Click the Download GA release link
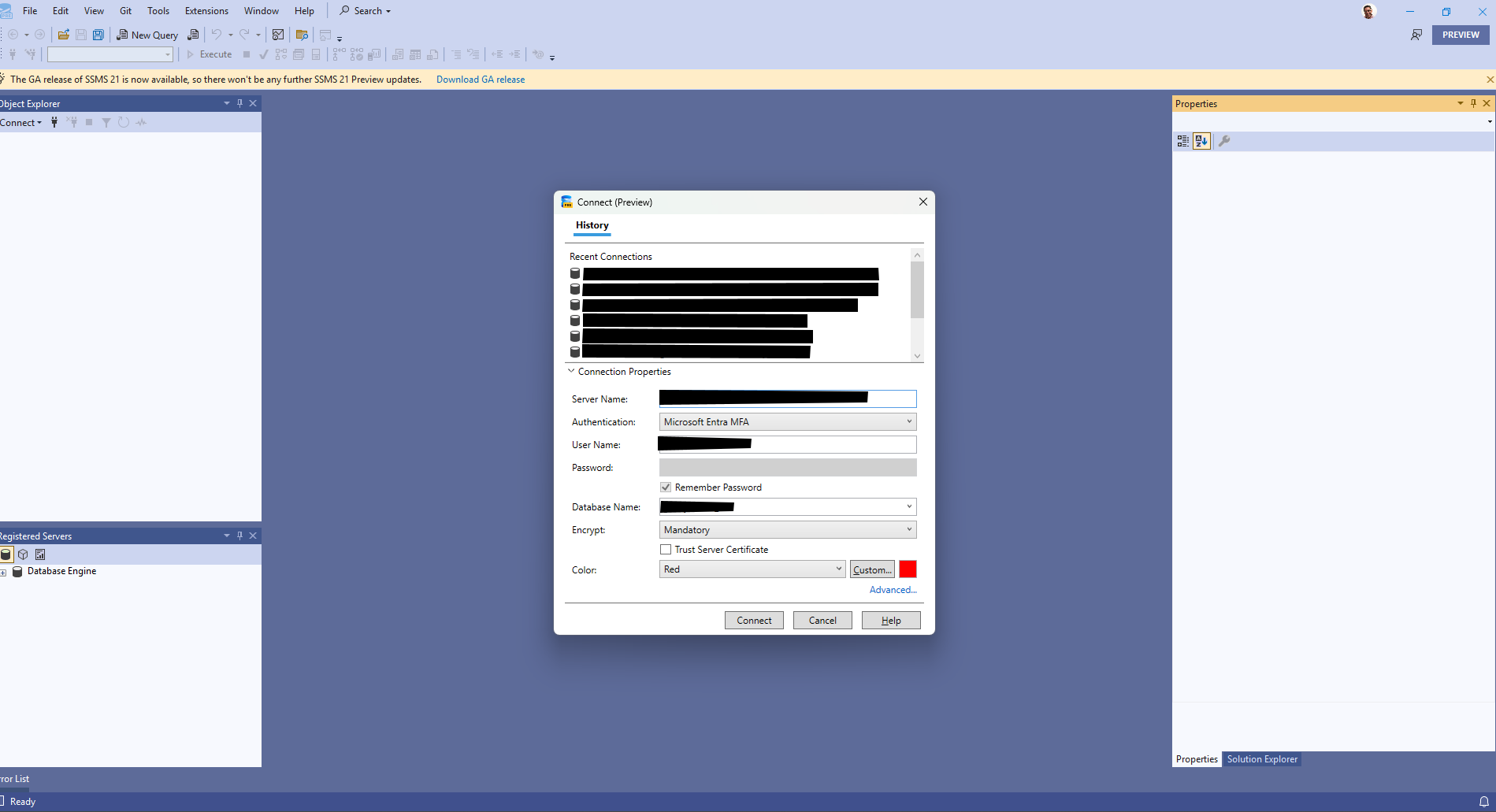The height and width of the screenshot is (812, 1496). tap(481, 80)
